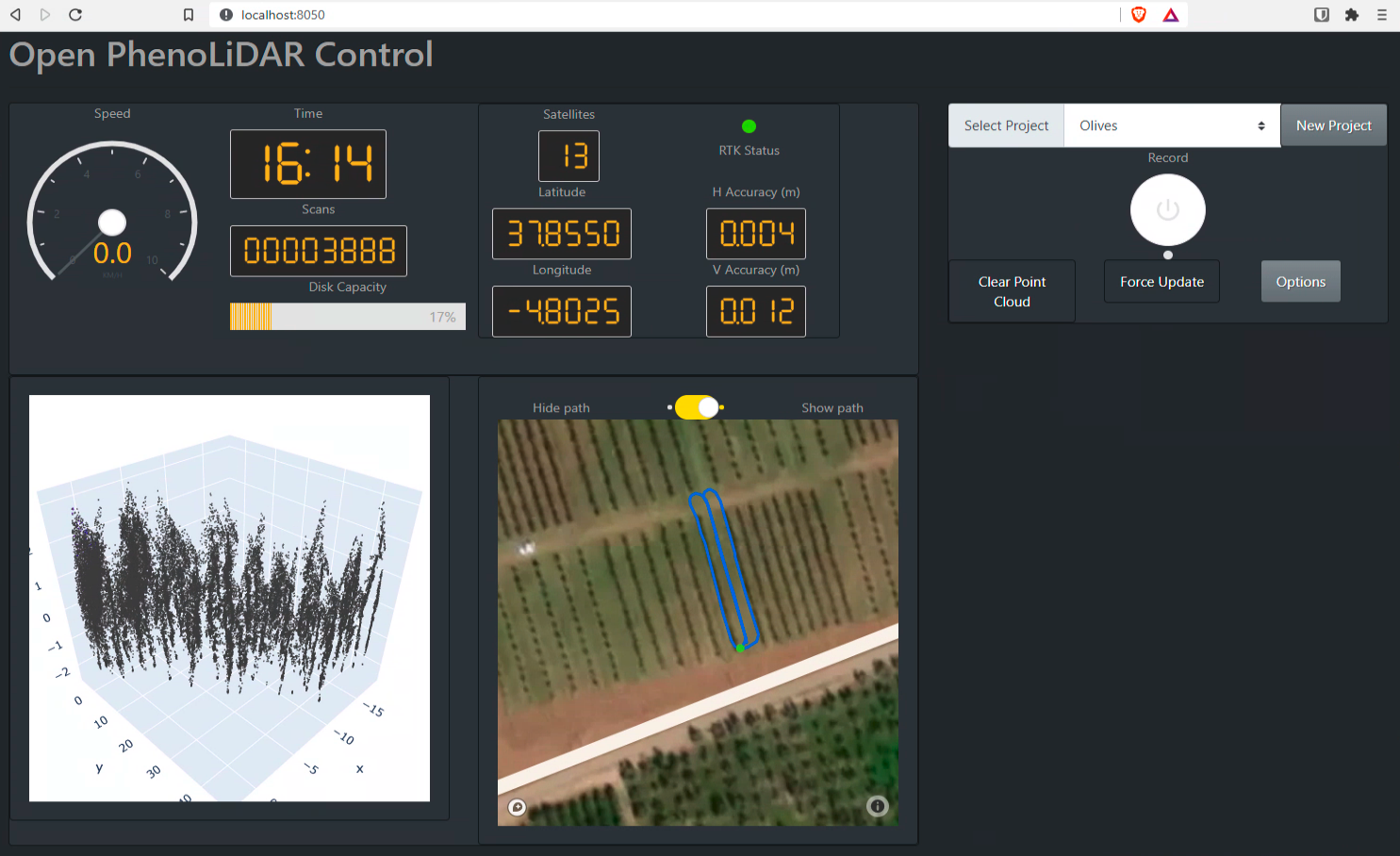
Task: Click the Select Project label
Action: point(1006,125)
